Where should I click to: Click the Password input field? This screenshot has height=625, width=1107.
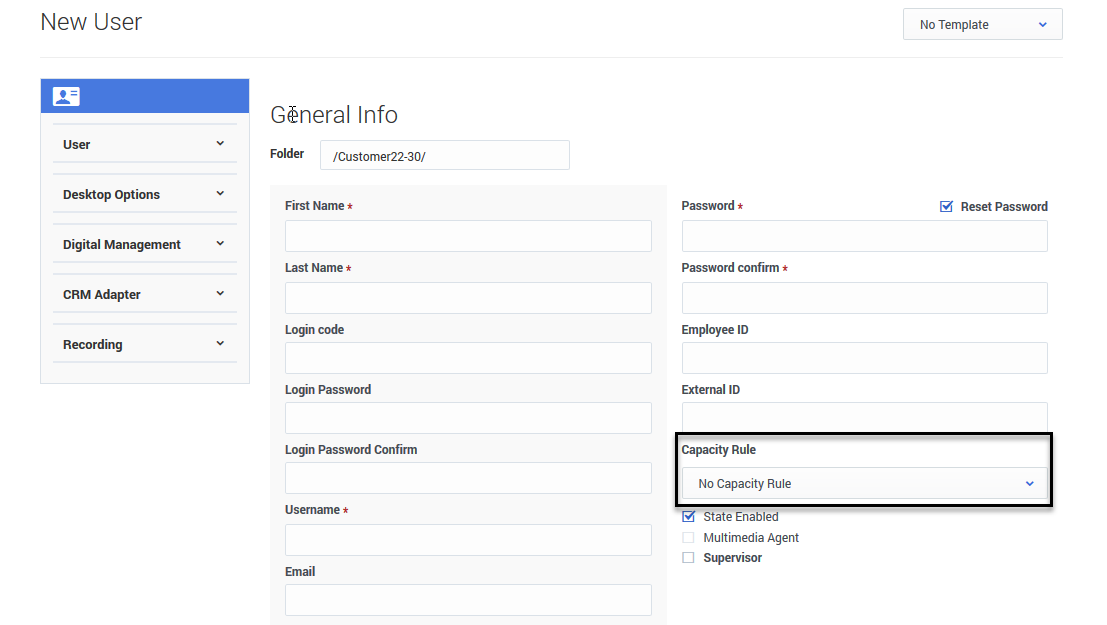point(864,236)
